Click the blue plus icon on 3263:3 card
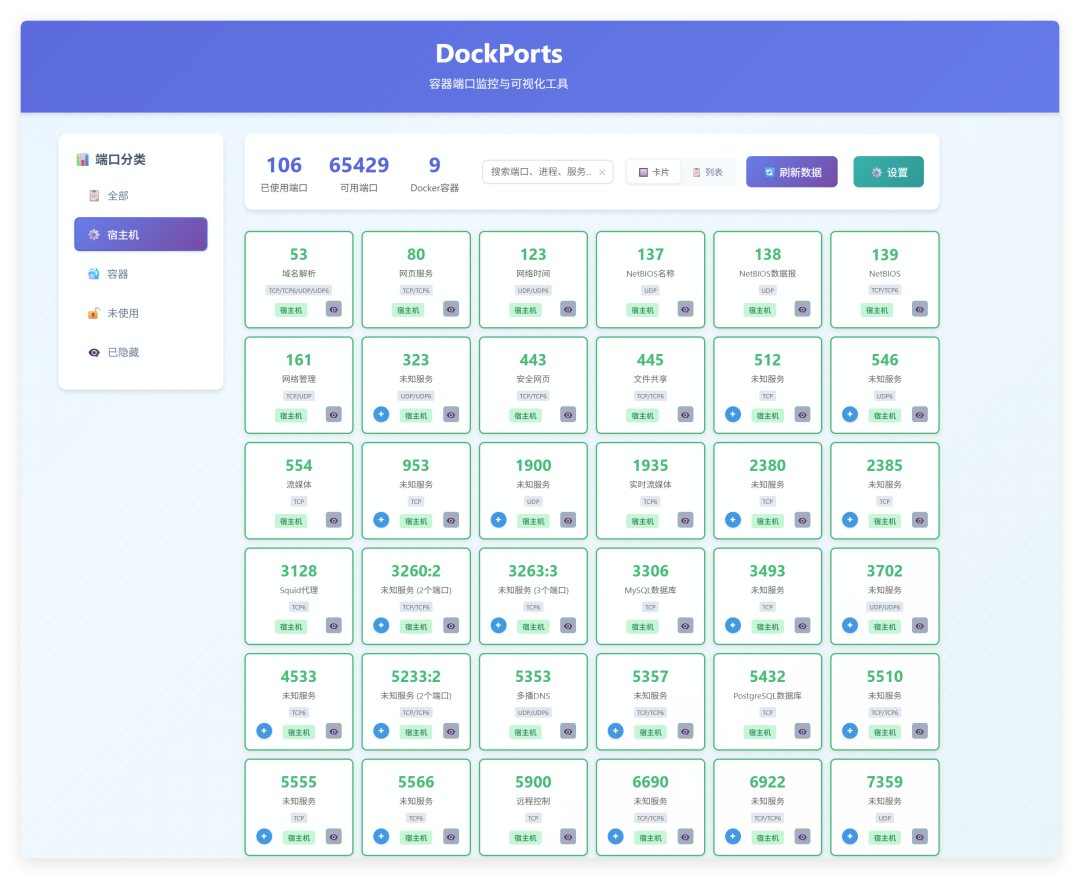1080x879 pixels. tap(499, 625)
